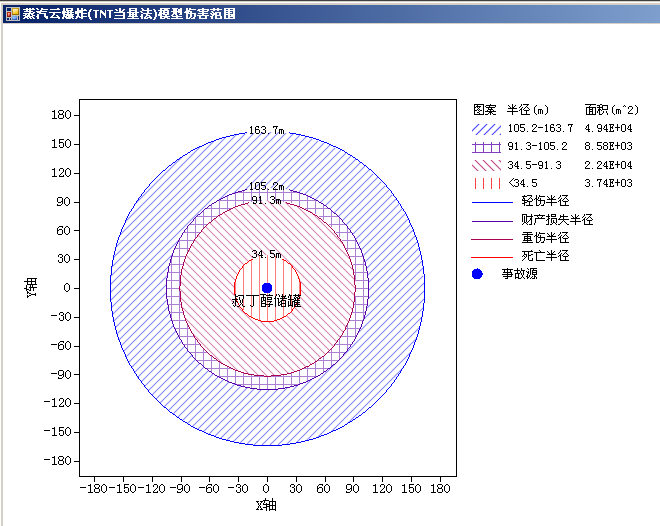Click the X轴 axis title

pyautogui.click(x=266, y=505)
